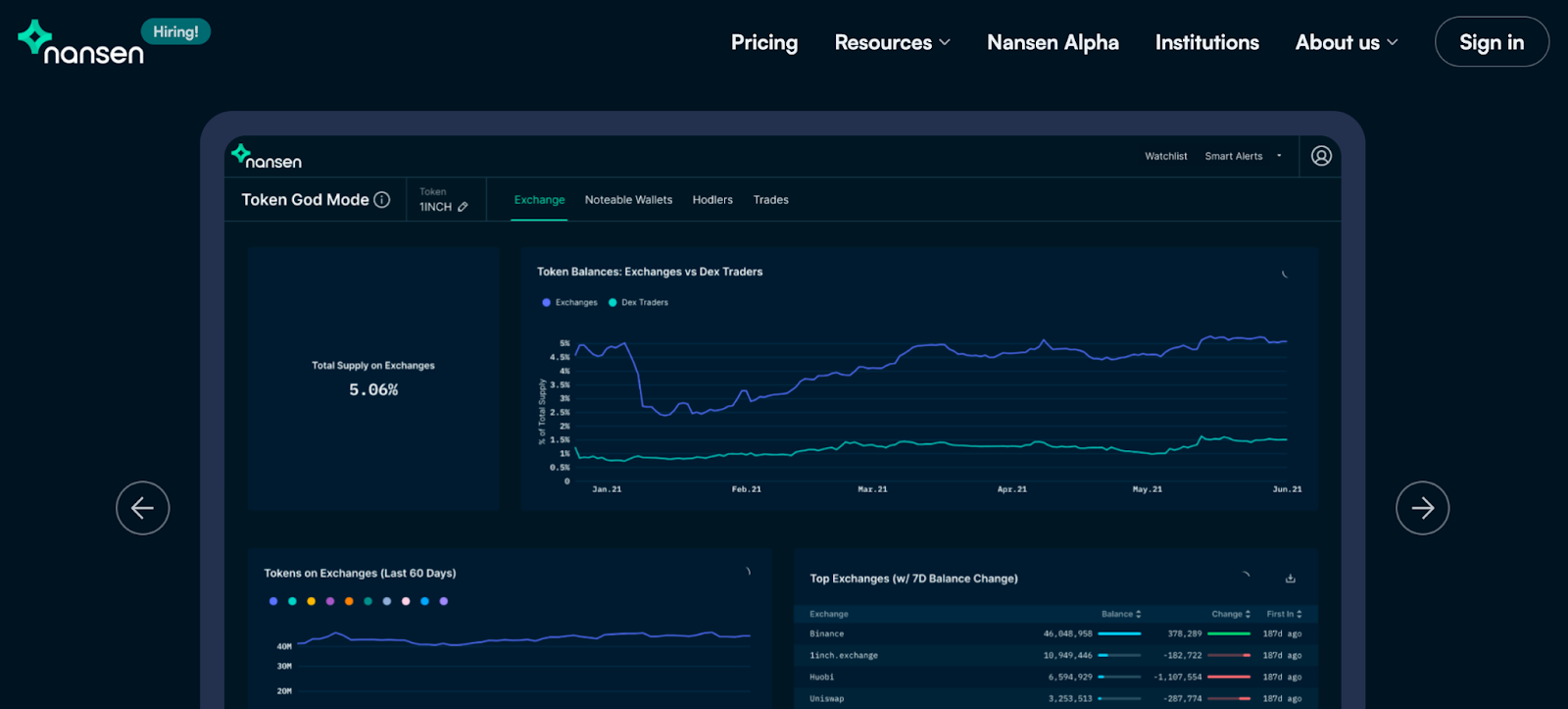Screen dimensions: 1568x709
Task: Expand the About us dropdown
Action: 1347,42
